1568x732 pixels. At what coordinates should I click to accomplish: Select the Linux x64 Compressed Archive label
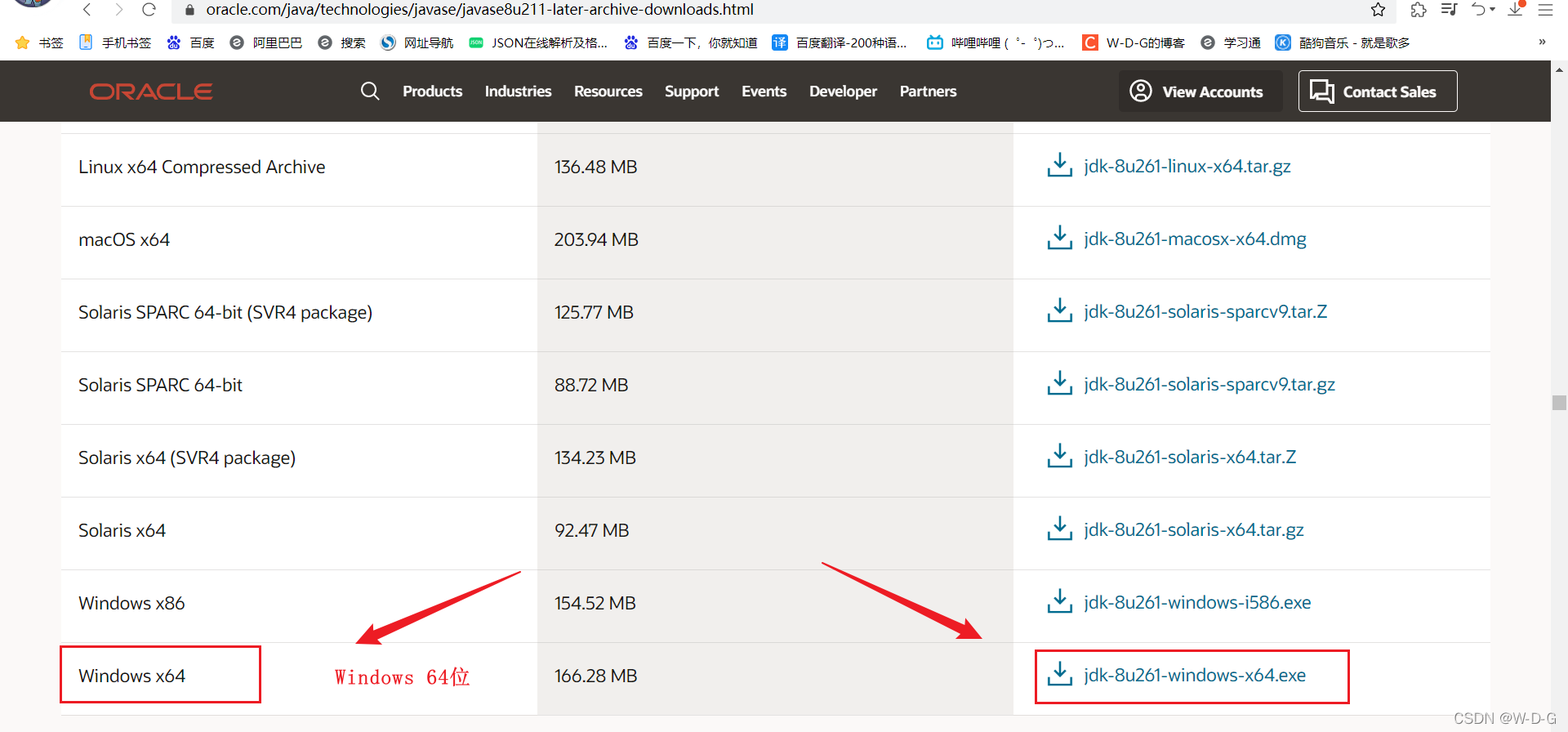click(202, 167)
